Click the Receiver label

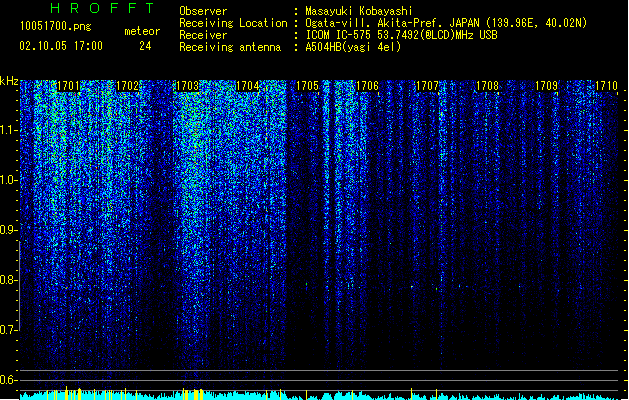[203, 35]
